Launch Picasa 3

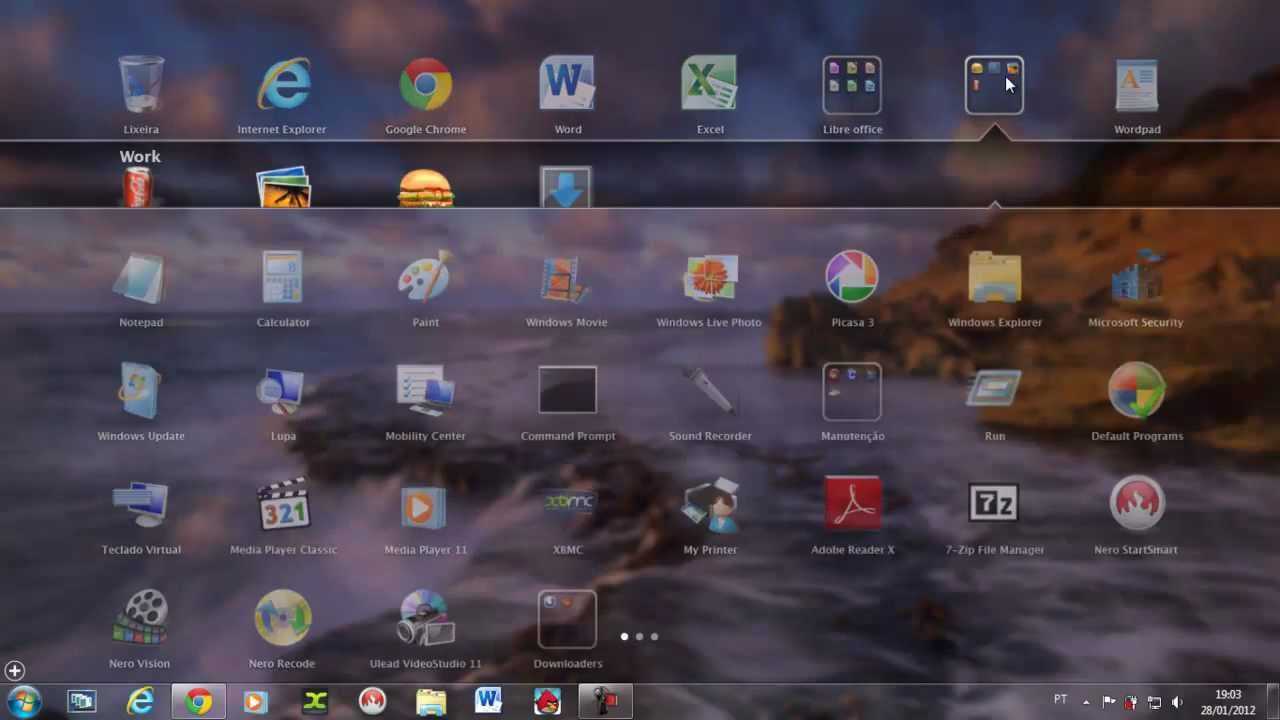coord(852,278)
